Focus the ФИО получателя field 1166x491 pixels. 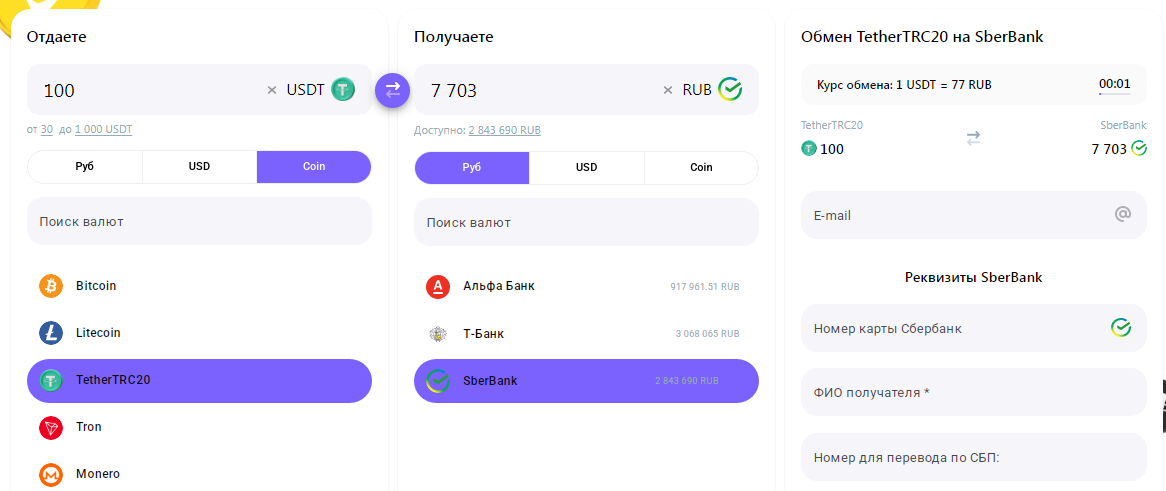pos(973,392)
